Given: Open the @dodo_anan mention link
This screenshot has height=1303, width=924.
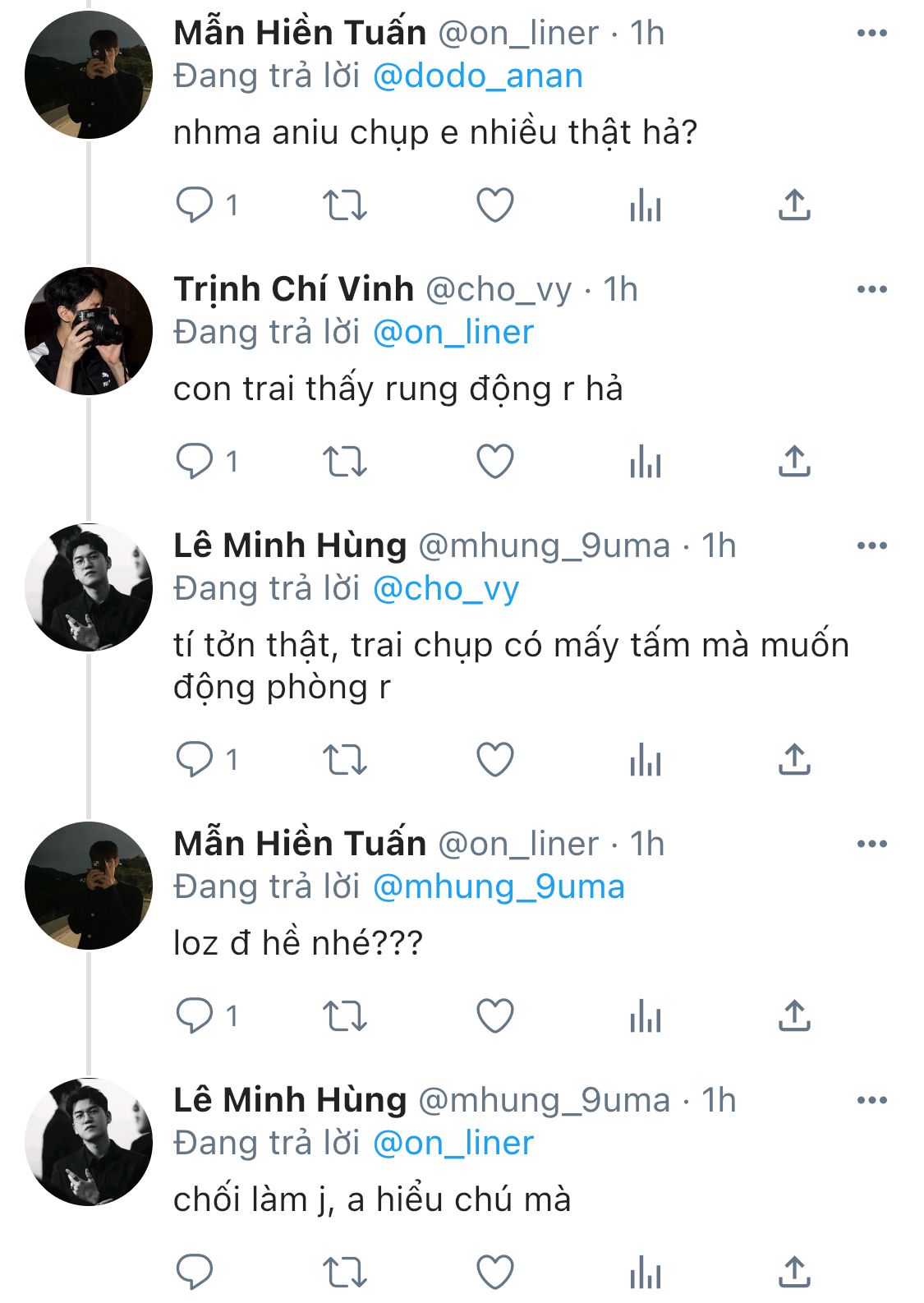Looking at the screenshot, I should (477, 76).
